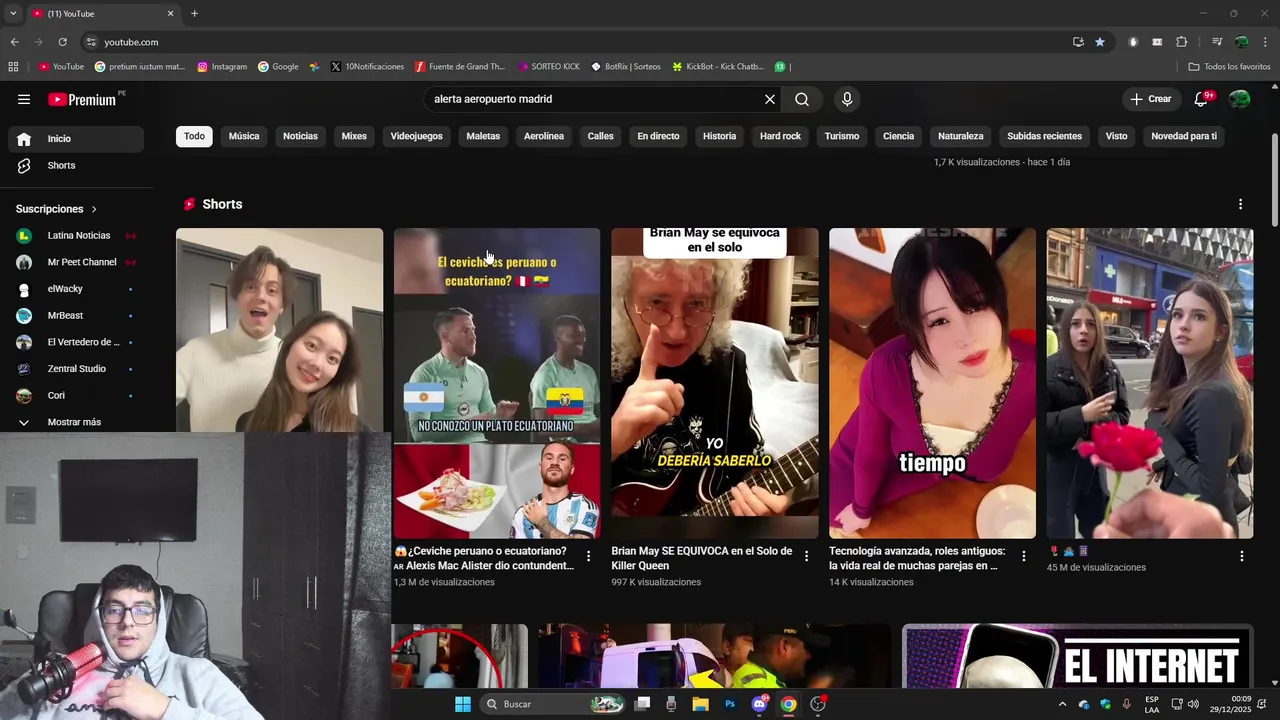Image resolution: width=1280 pixels, height=720 pixels.
Task: Go back in Chrome
Action: coord(14,42)
